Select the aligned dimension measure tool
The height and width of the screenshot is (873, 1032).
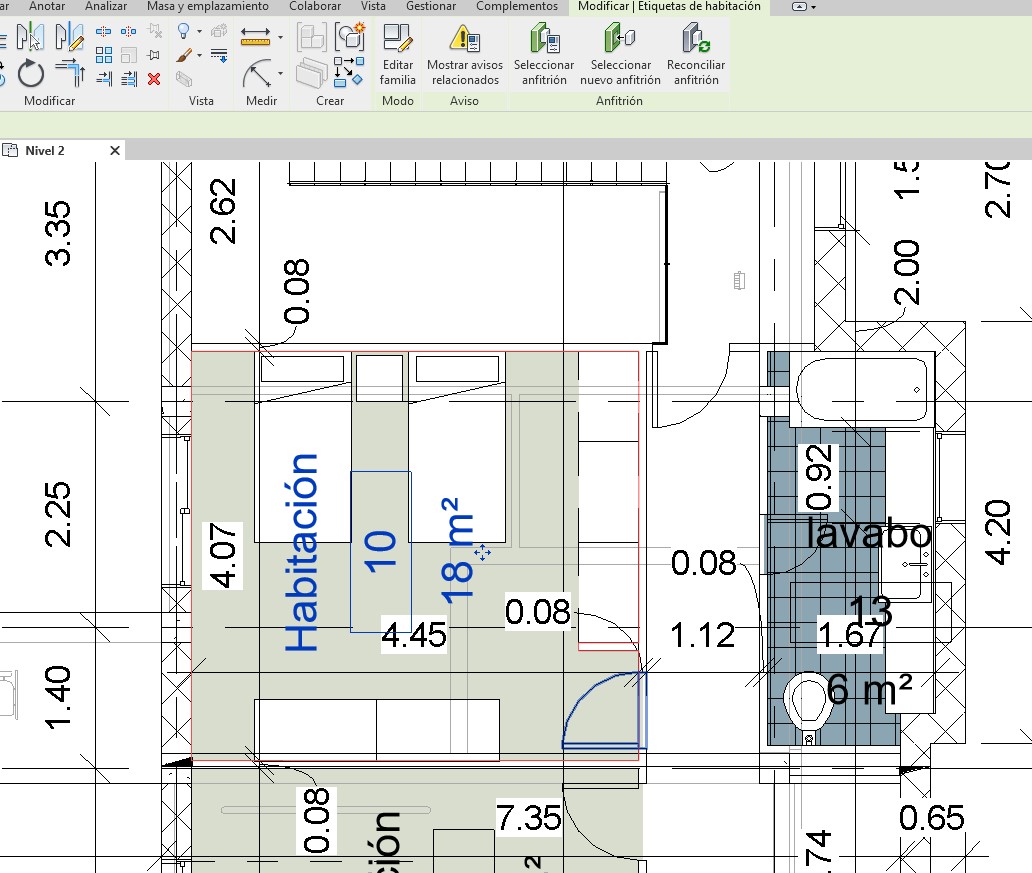point(260,75)
